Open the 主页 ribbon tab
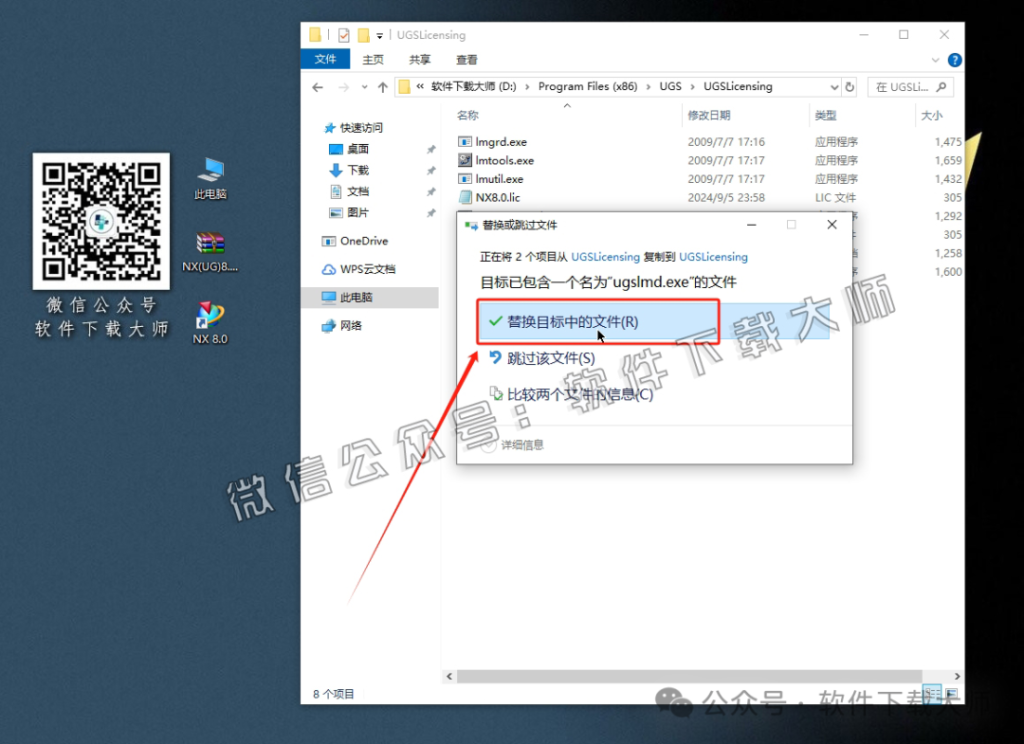 coord(373,59)
